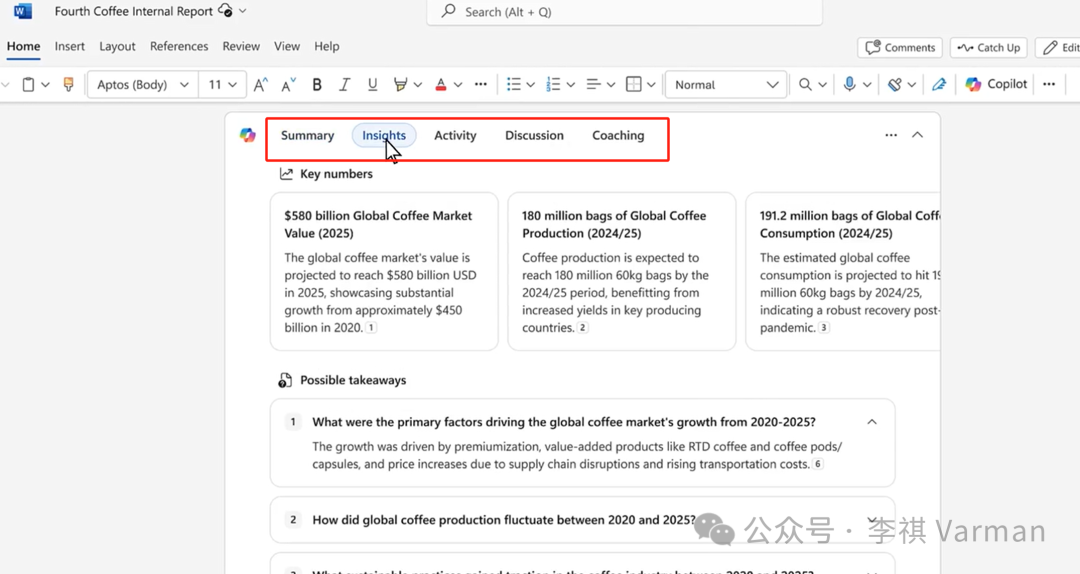The height and width of the screenshot is (574, 1080).
Task: Click the Catch Up button
Action: 988,48
